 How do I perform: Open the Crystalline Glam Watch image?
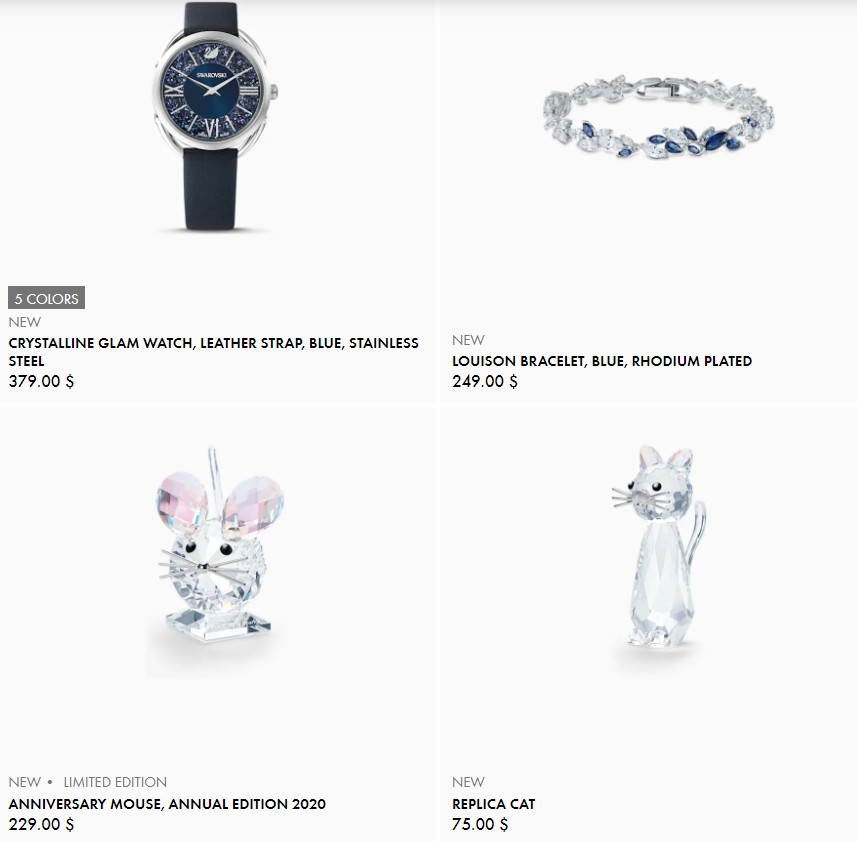tap(214, 116)
